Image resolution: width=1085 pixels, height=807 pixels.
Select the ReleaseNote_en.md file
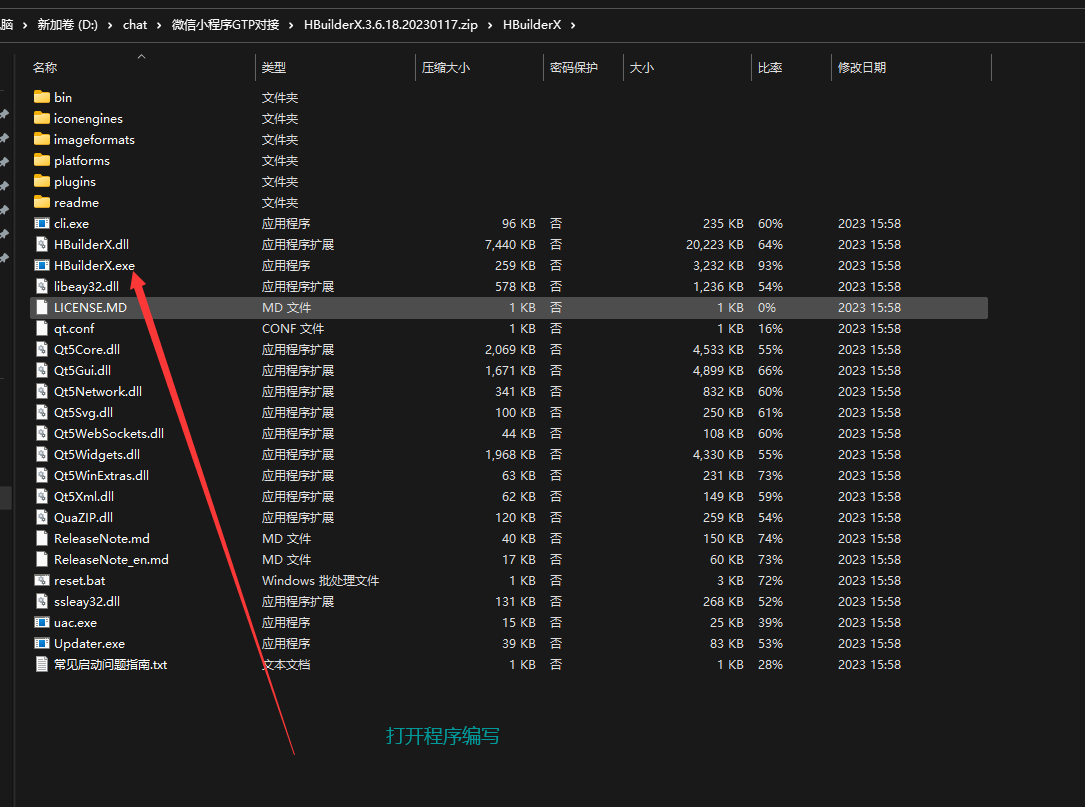111,560
